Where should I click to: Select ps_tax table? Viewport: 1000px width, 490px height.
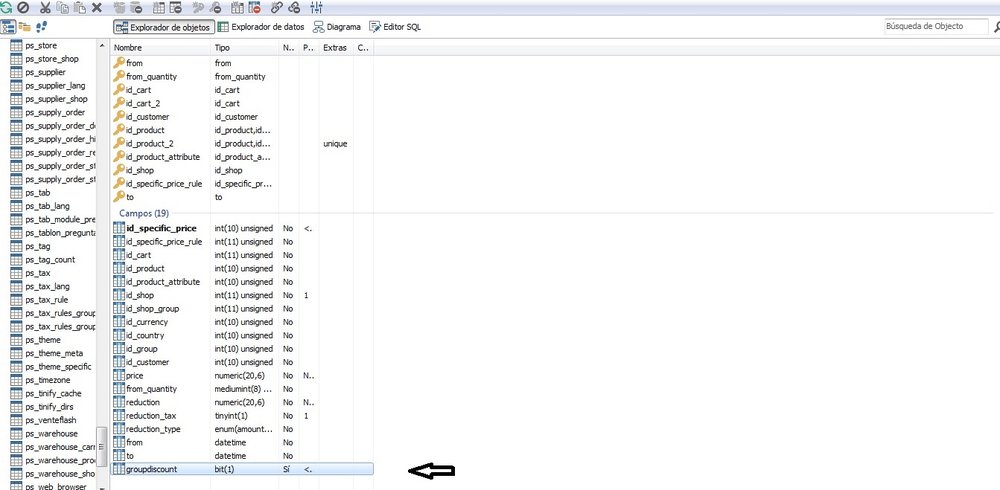(38, 273)
